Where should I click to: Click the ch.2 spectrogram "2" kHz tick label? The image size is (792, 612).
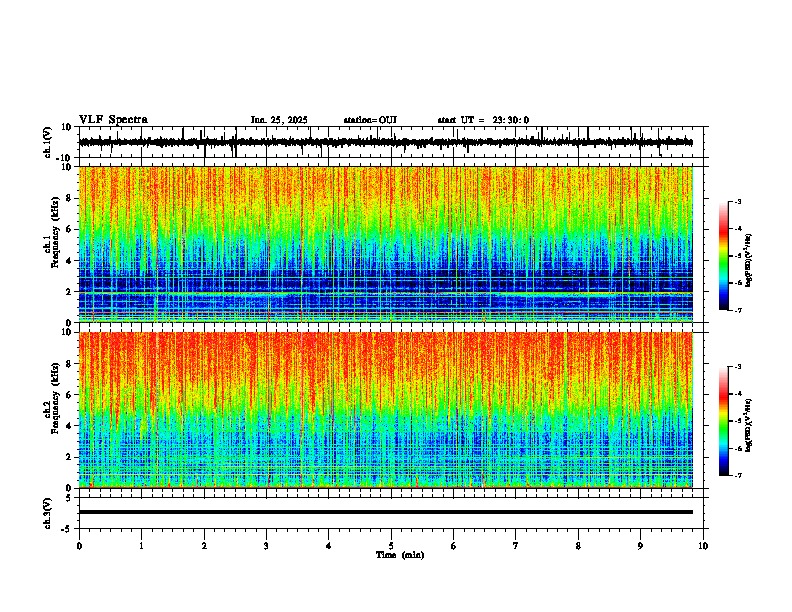tap(69, 457)
